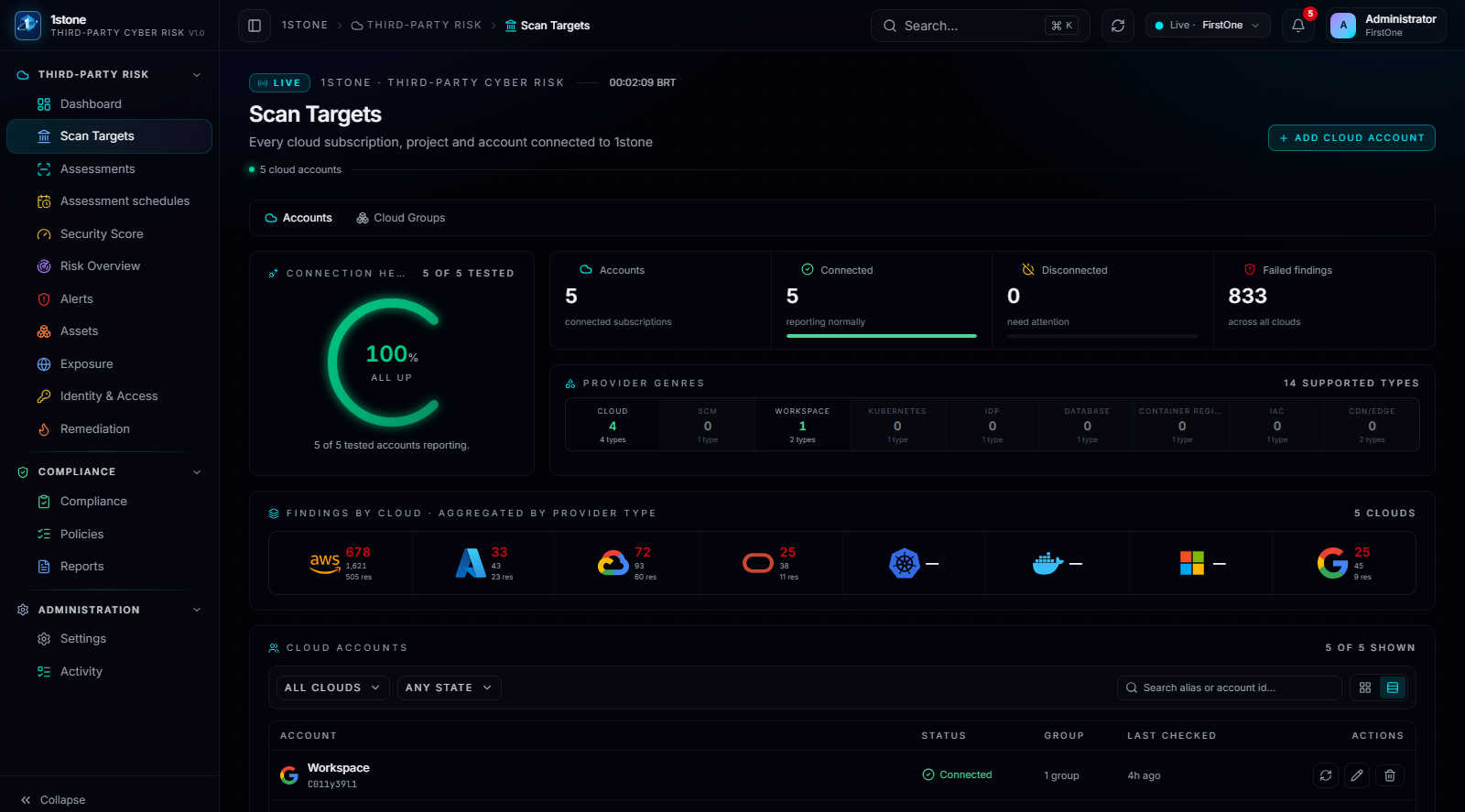Select the Cloud genre cell
The height and width of the screenshot is (812, 1465).
[613, 425]
